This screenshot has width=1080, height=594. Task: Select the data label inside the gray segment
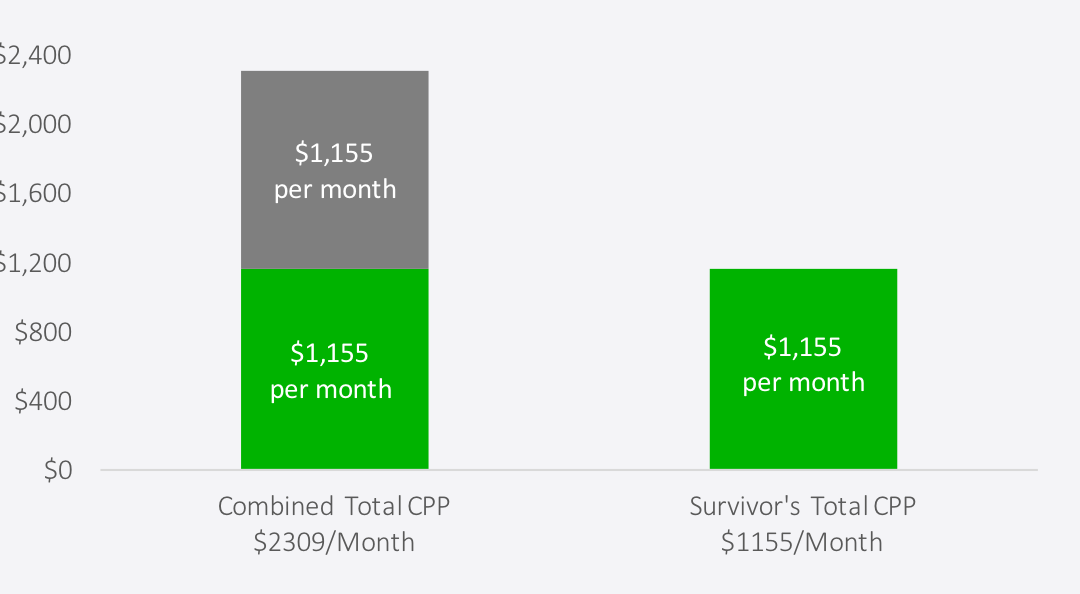335,171
